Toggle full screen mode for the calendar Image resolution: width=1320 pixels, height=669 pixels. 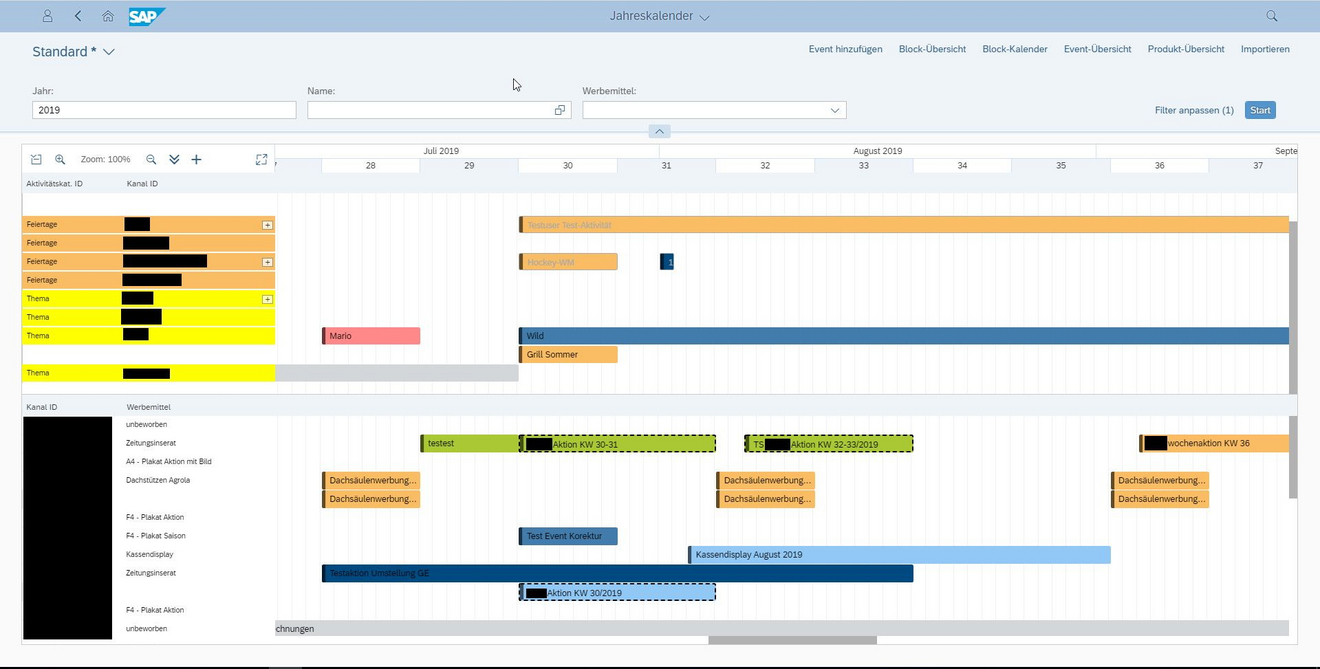(x=261, y=159)
